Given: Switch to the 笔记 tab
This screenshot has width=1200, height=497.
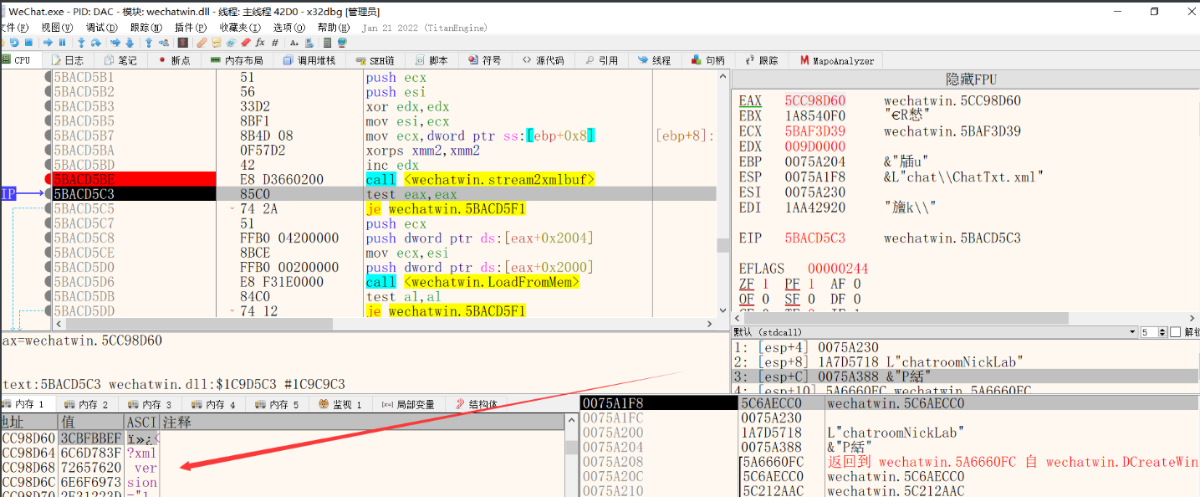Looking at the screenshot, I should click(x=120, y=60).
